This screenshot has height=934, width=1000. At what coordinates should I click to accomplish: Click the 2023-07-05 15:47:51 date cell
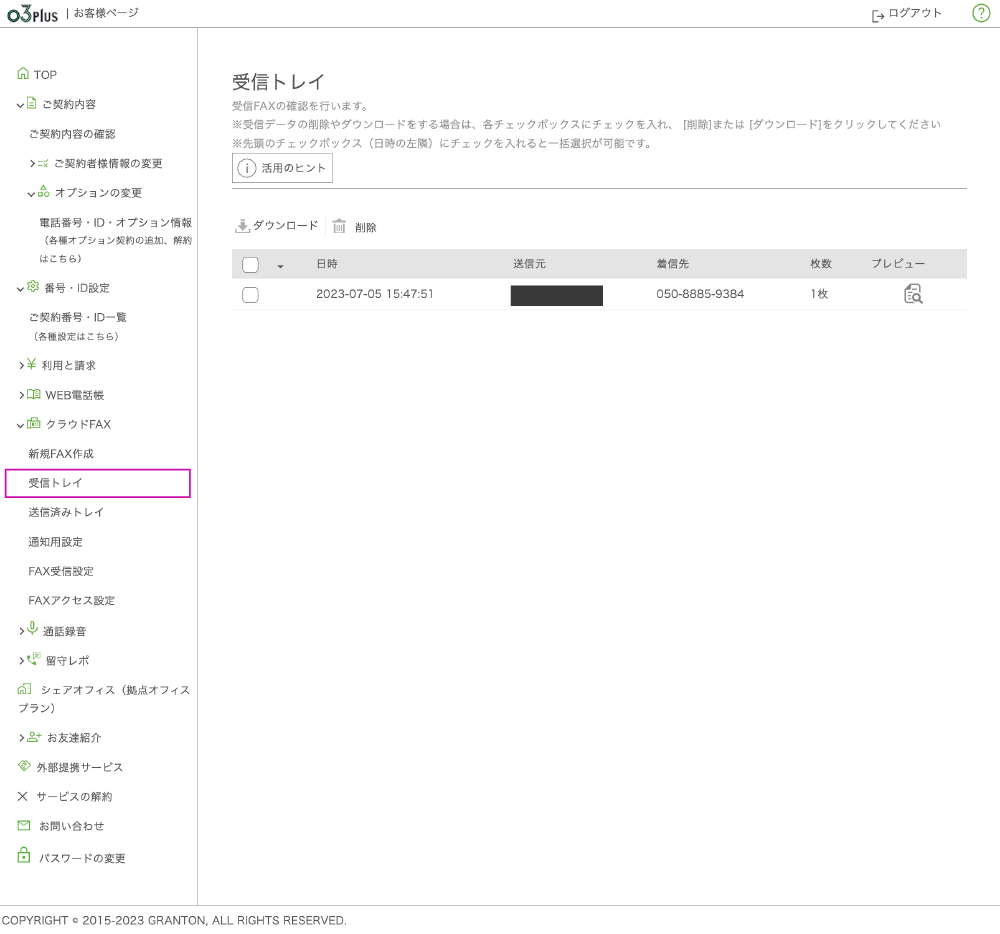point(374,294)
